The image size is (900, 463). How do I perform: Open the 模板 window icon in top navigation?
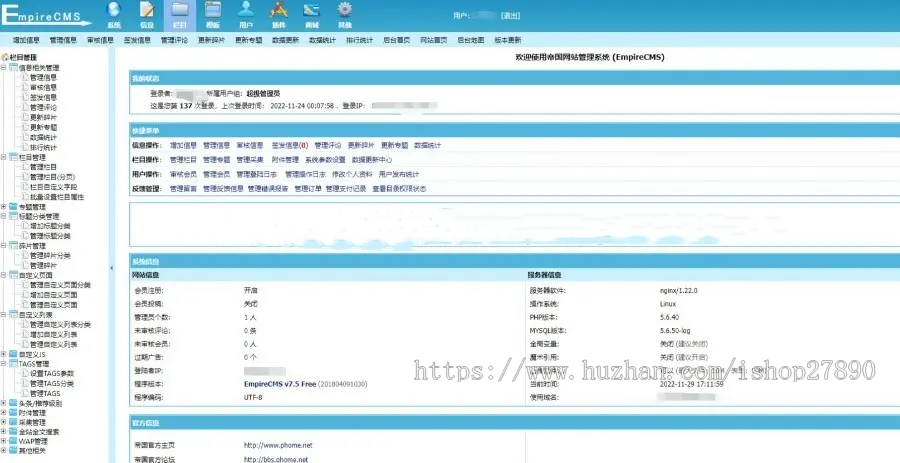(213, 9)
